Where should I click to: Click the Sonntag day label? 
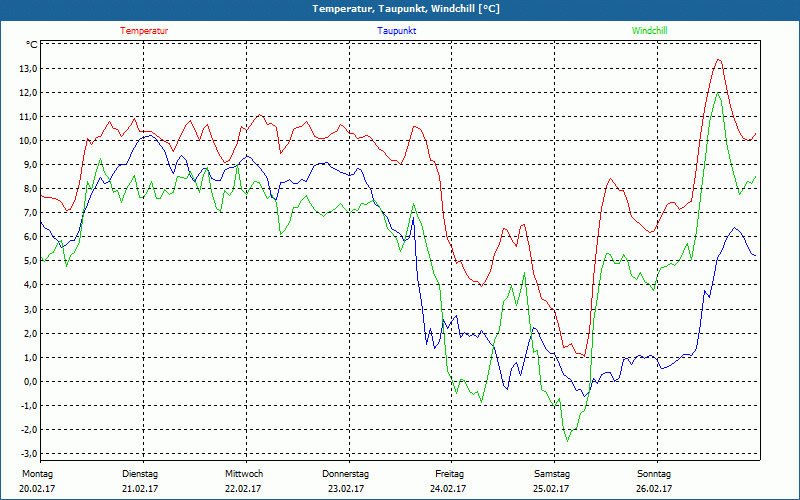tap(654, 474)
